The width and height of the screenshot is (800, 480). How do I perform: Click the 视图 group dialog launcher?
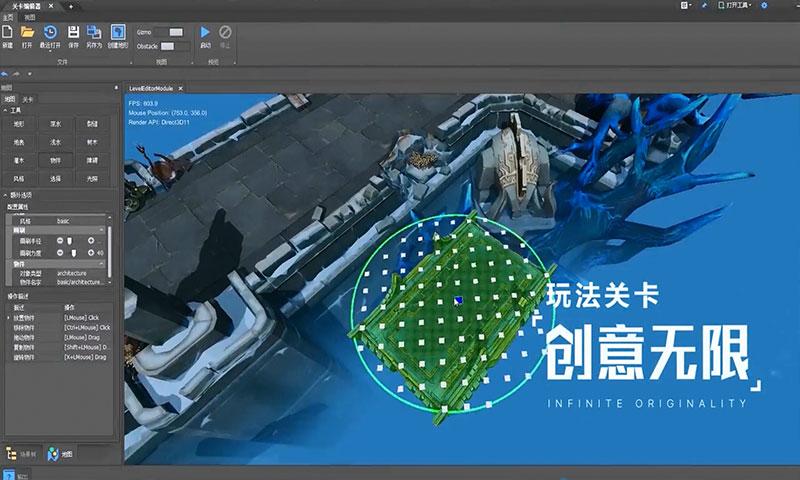(192, 62)
